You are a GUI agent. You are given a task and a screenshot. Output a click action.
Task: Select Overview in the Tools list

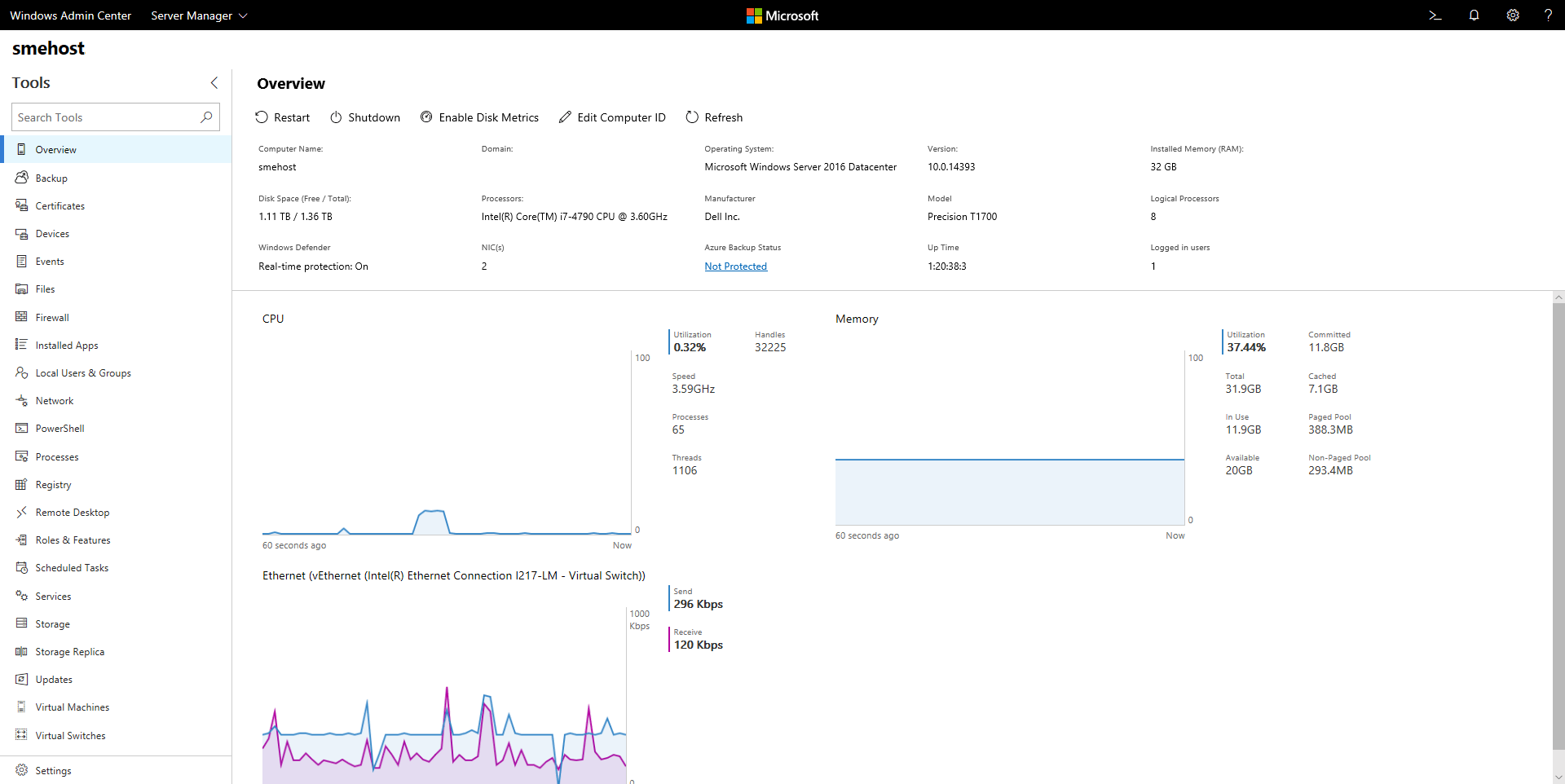(57, 148)
